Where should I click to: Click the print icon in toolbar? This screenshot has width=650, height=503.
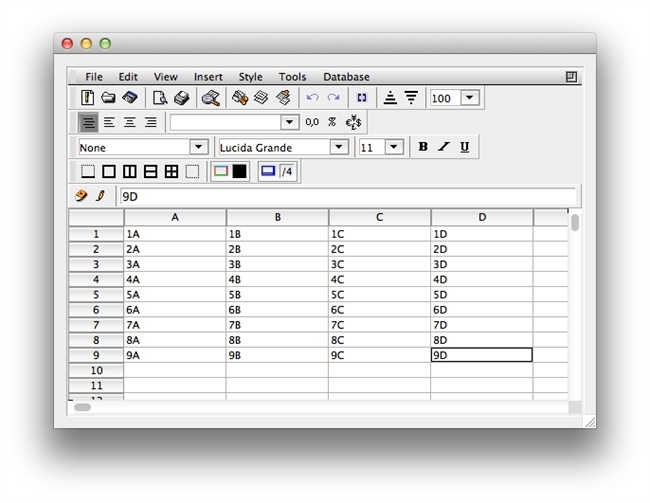point(181,98)
